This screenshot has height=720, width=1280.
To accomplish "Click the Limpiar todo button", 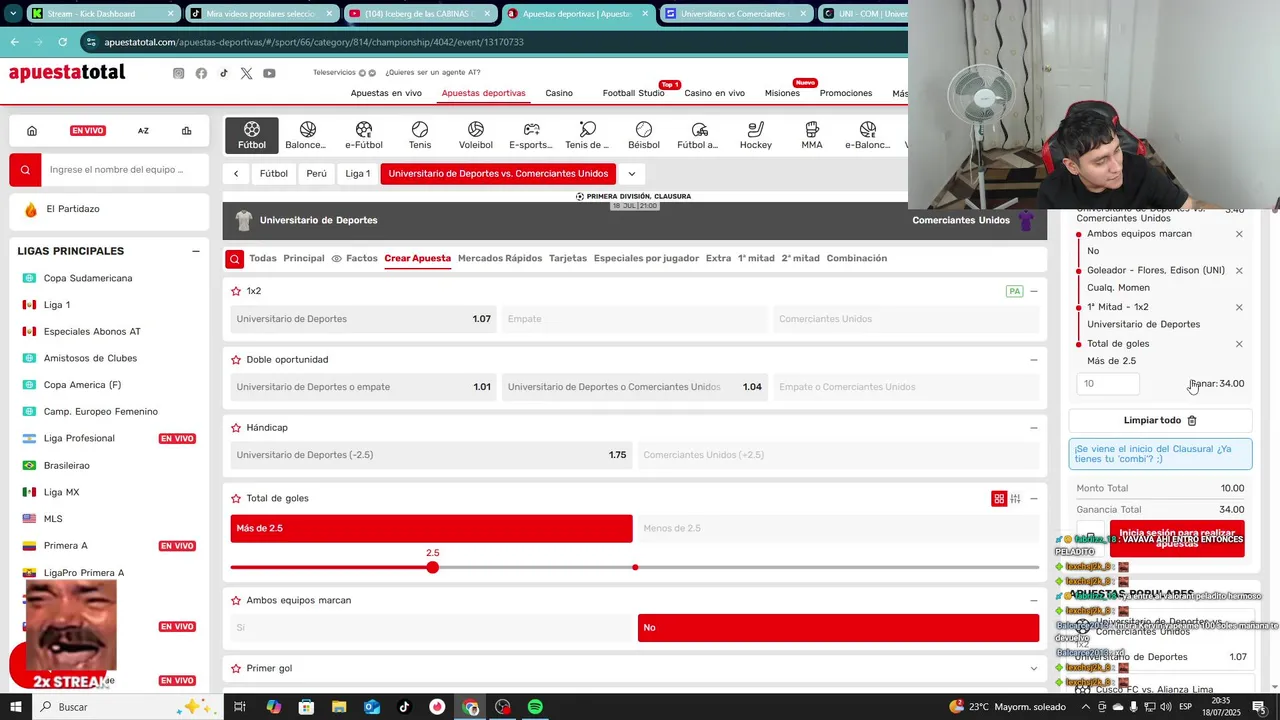I will (1160, 421).
